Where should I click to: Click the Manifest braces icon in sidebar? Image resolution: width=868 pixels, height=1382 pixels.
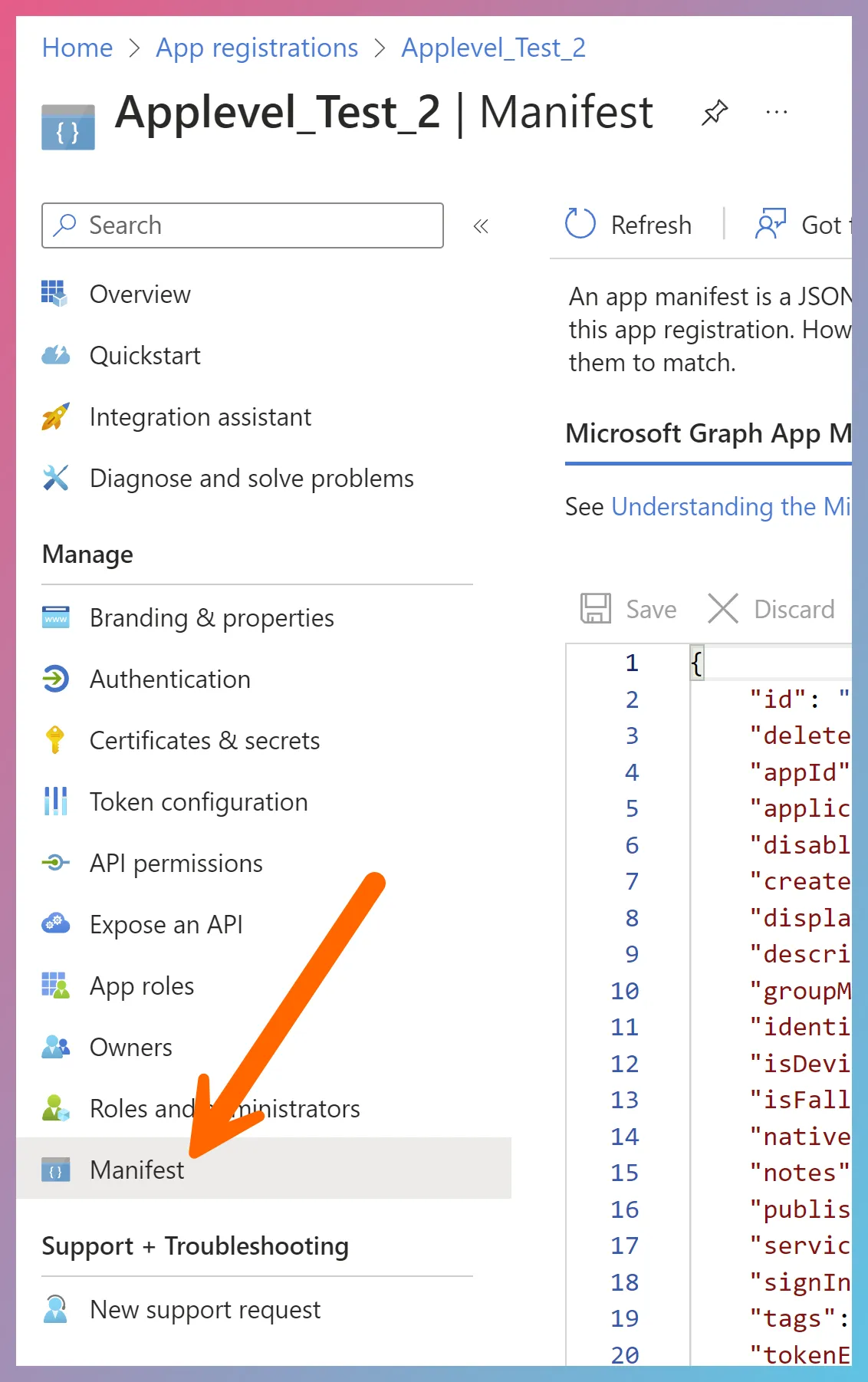55,1170
